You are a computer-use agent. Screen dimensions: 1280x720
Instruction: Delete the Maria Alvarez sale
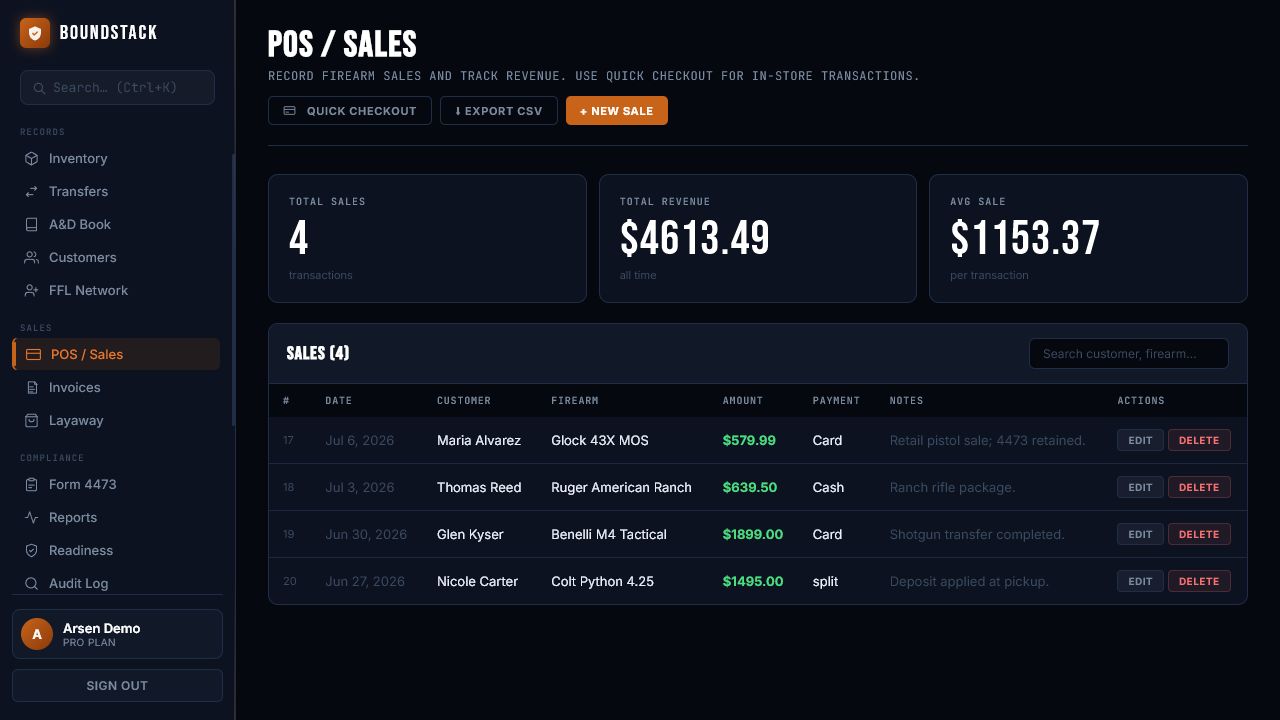pyautogui.click(x=1199, y=440)
